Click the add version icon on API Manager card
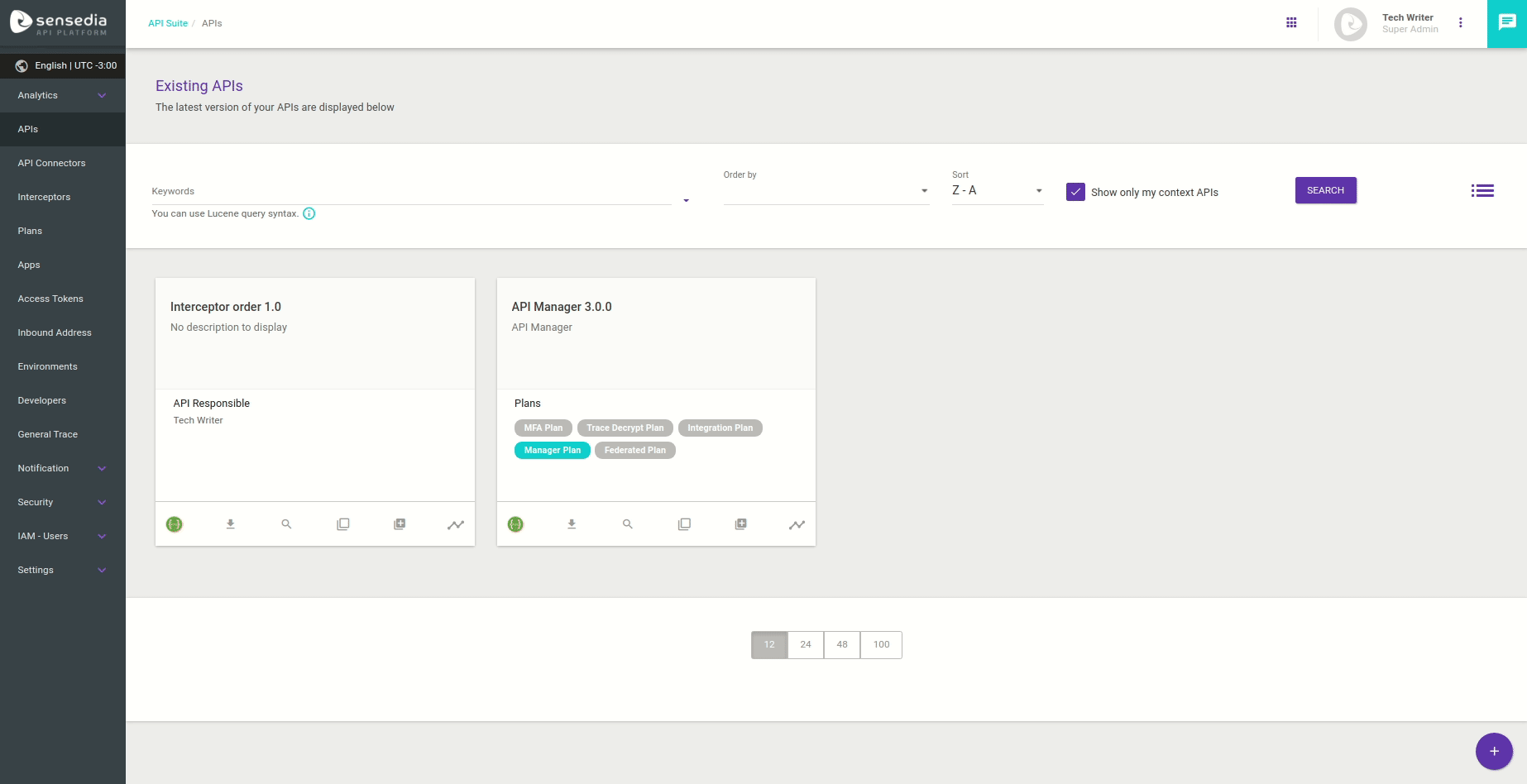 pyautogui.click(x=741, y=524)
